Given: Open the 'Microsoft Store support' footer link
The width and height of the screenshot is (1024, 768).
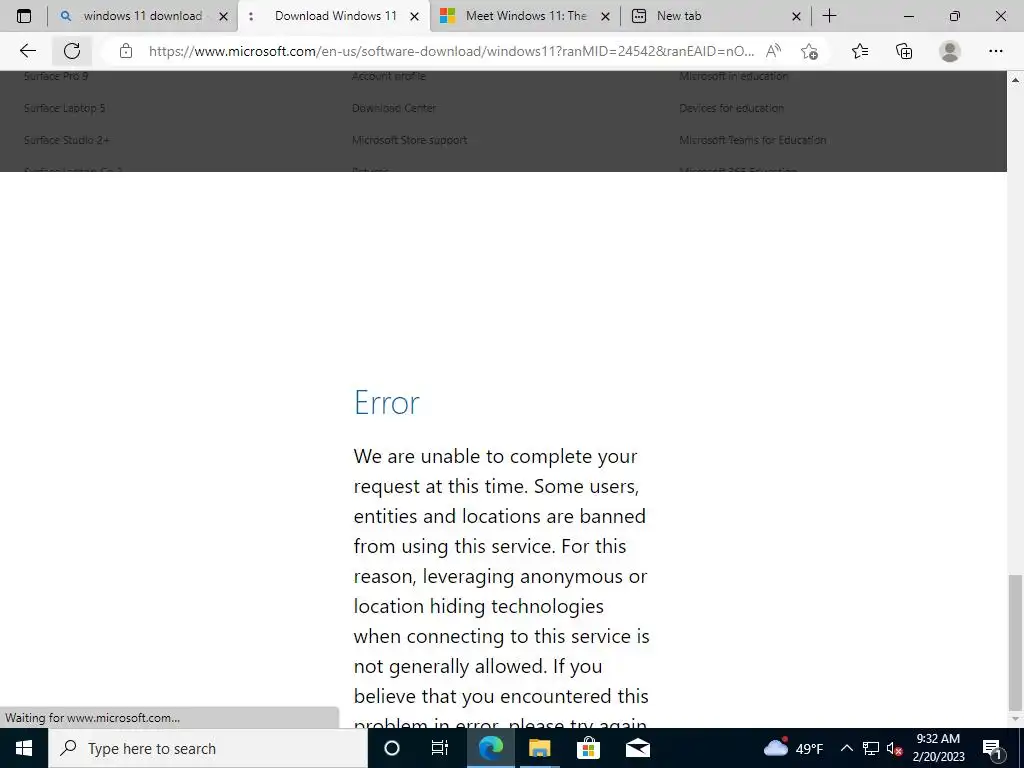Looking at the screenshot, I should [409, 140].
